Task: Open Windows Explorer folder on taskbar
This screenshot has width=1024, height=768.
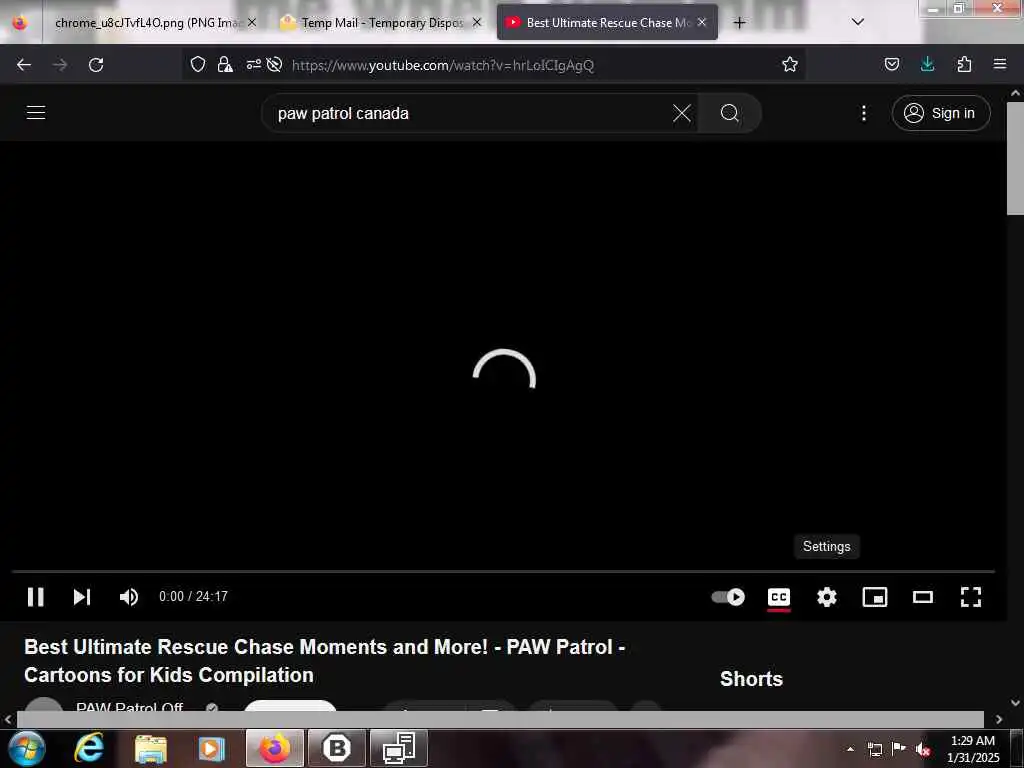Action: (151, 748)
